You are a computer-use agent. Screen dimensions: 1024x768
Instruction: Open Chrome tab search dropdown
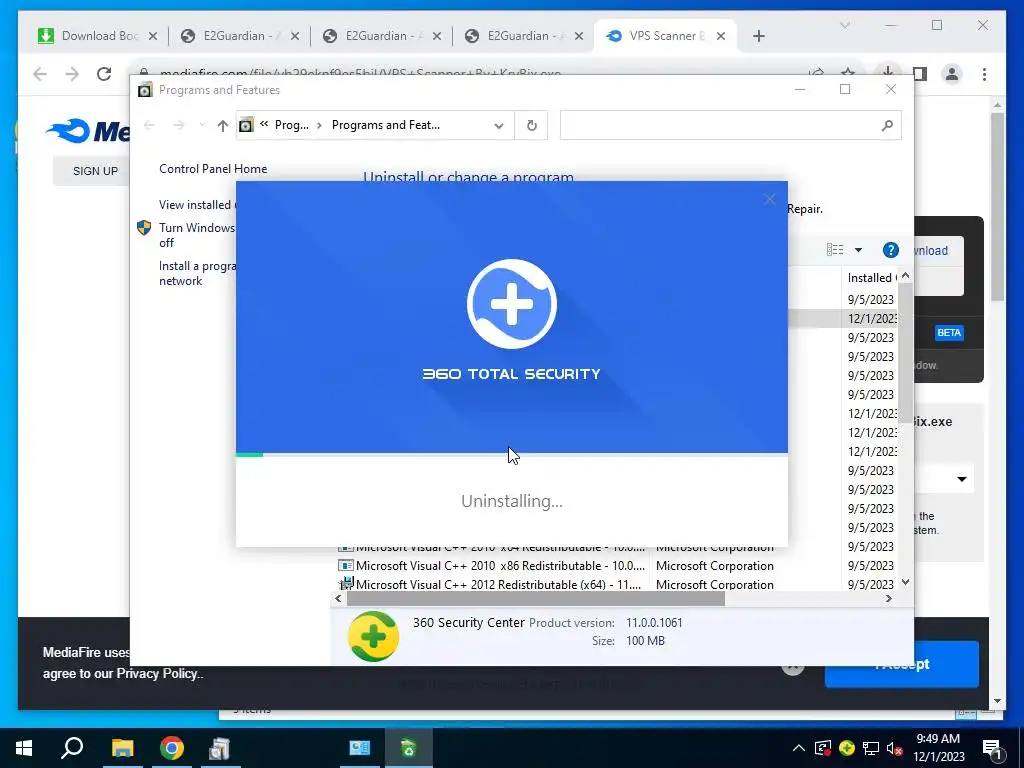click(844, 25)
